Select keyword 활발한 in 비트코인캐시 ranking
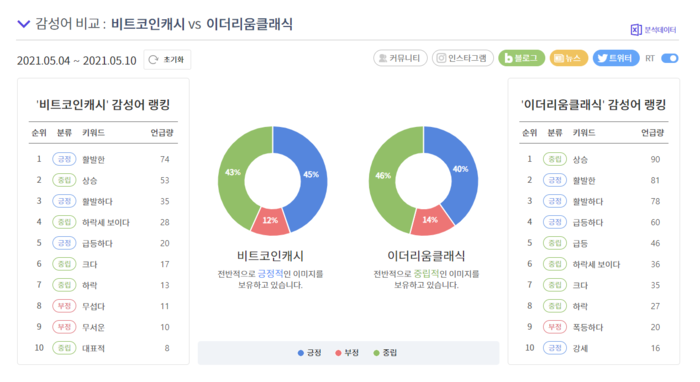 click(93, 160)
